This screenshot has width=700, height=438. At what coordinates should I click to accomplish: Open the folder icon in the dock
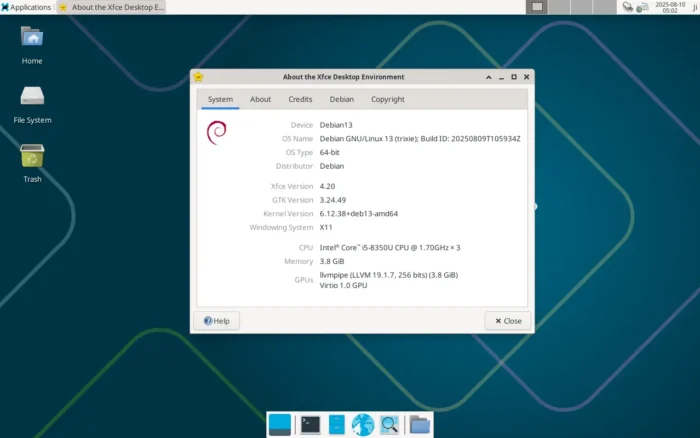click(x=419, y=425)
